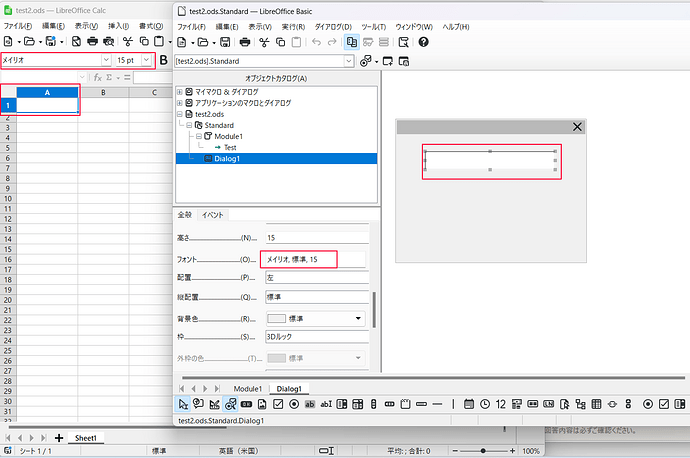Open the ツール(T) menu in the Basic IDE

pos(374,27)
